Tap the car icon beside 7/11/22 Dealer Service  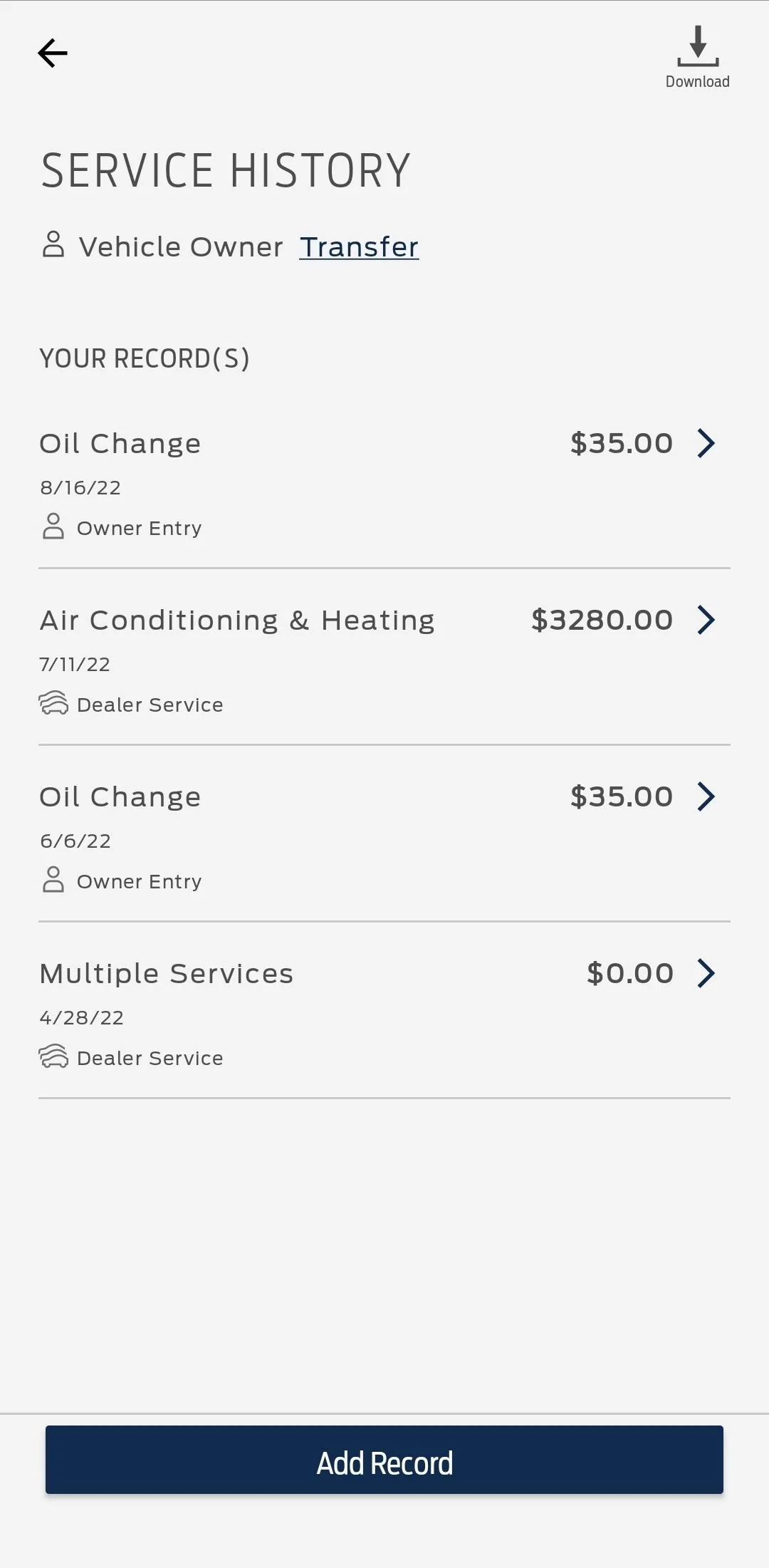click(x=53, y=703)
